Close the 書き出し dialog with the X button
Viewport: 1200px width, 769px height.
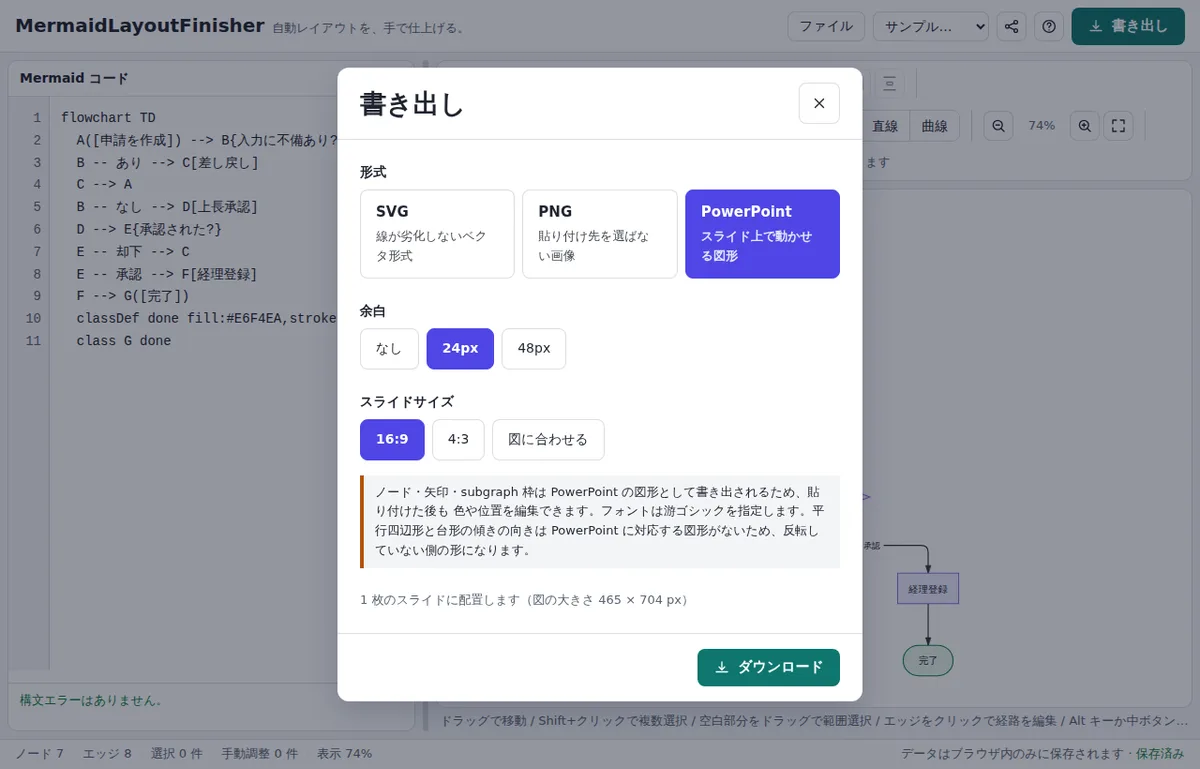pyautogui.click(x=819, y=103)
